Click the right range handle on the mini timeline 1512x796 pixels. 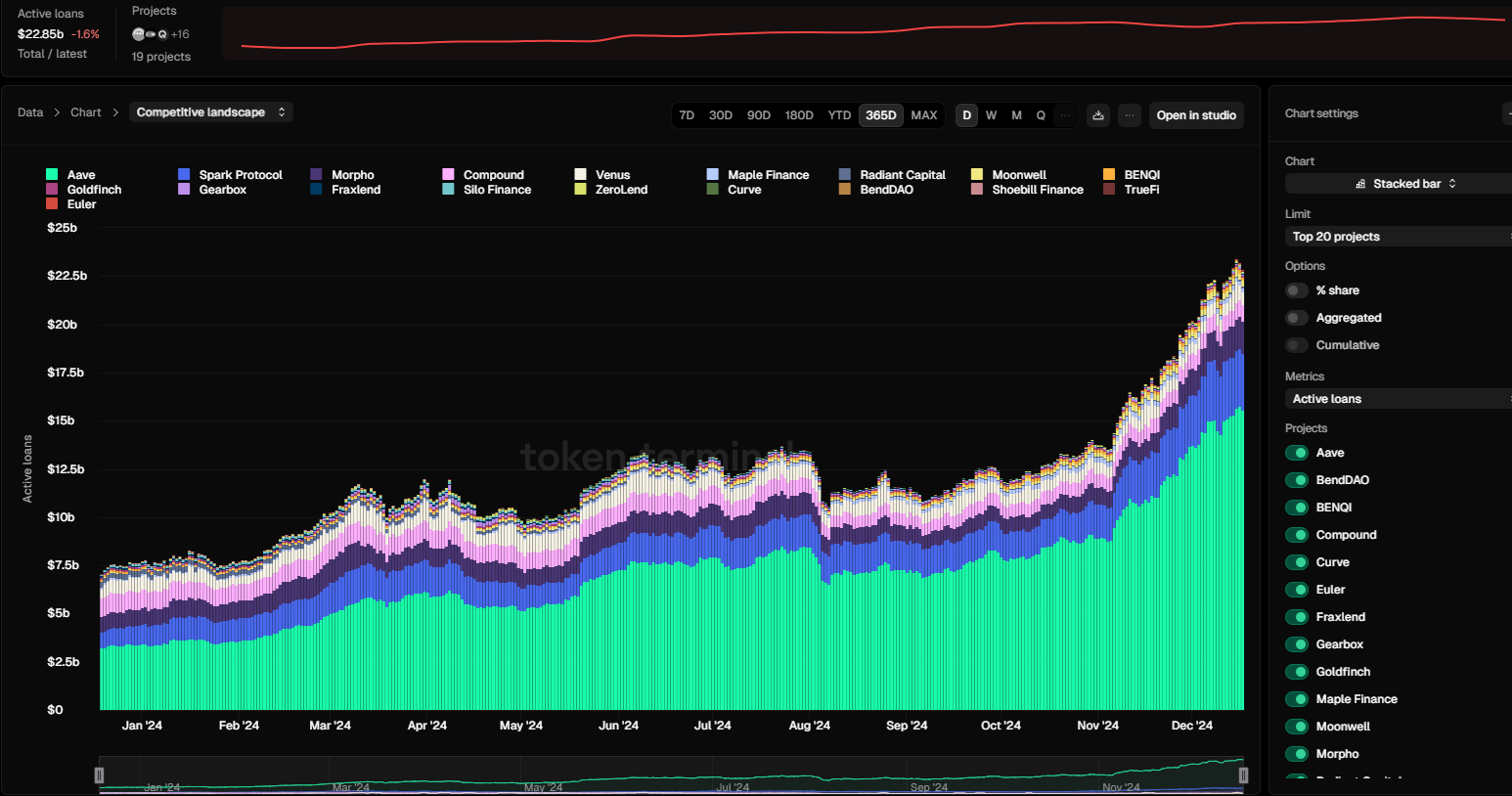[1243, 774]
